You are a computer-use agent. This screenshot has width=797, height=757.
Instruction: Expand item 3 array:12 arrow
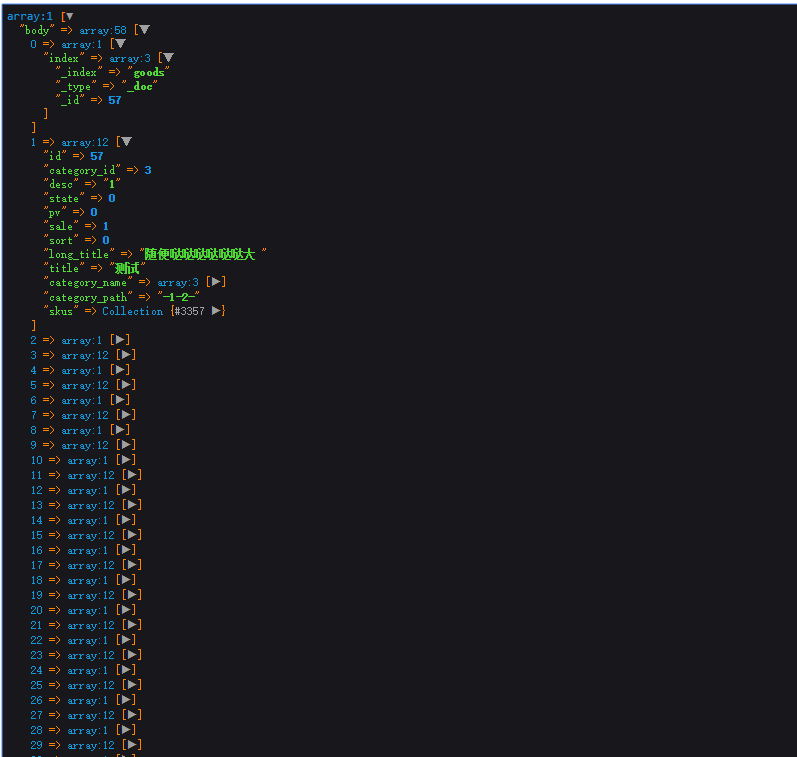coord(127,355)
